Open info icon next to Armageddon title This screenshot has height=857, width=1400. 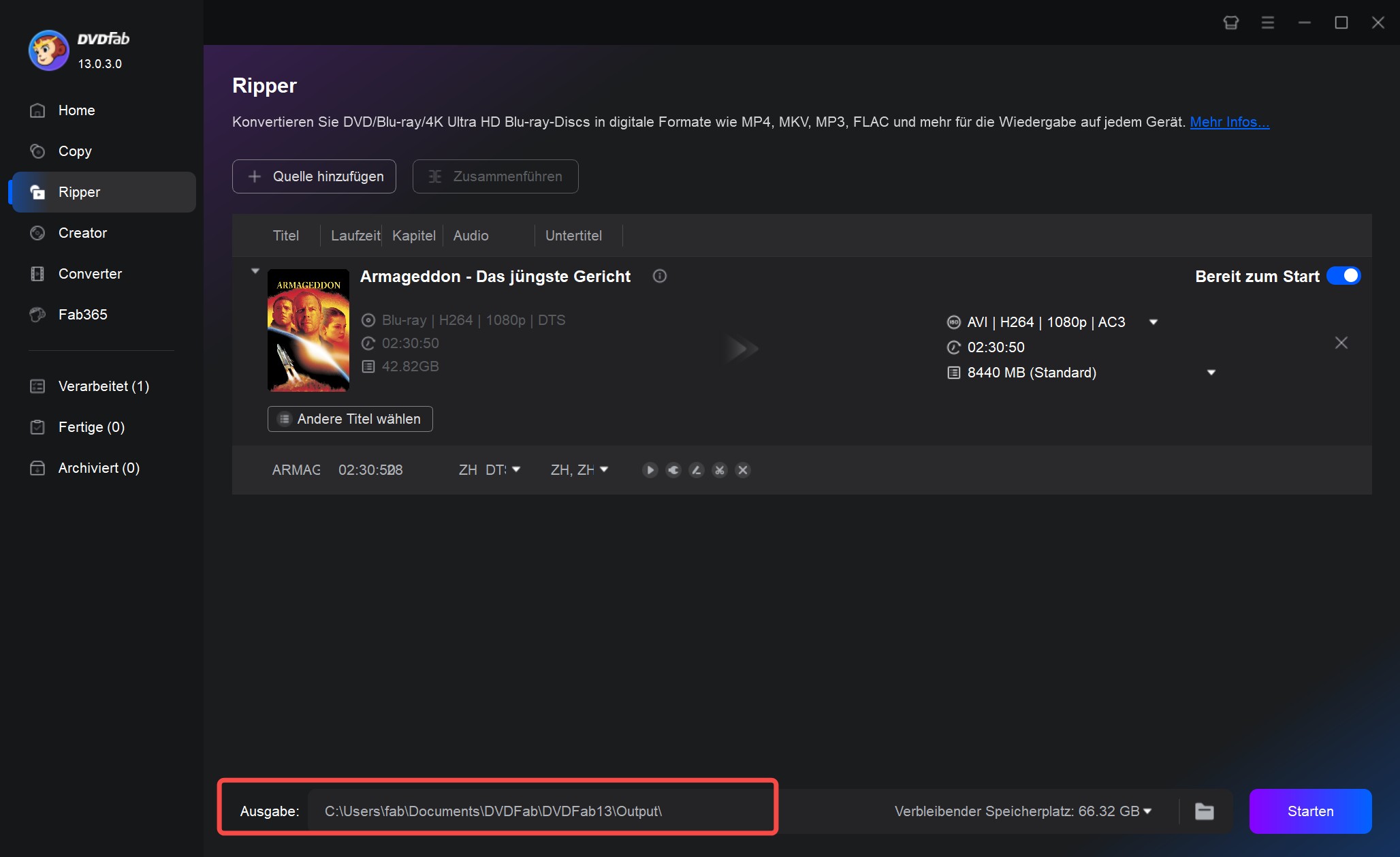pyautogui.click(x=660, y=276)
